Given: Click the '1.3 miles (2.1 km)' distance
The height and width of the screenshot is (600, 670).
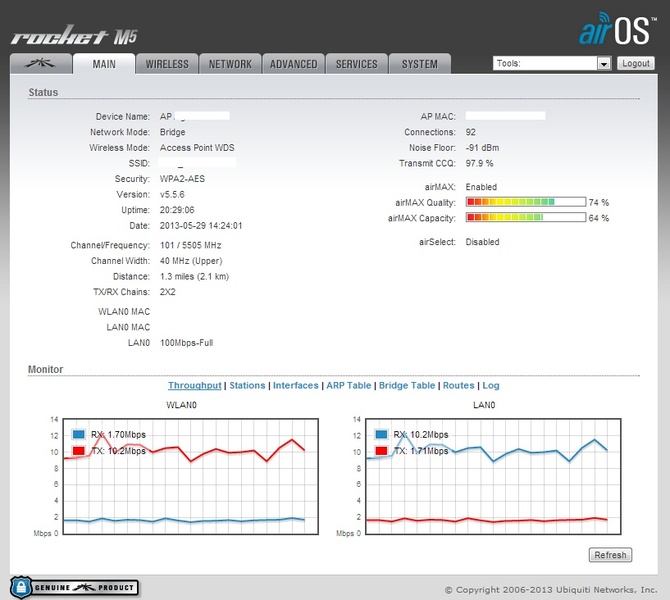Looking at the screenshot, I should [x=194, y=276].
